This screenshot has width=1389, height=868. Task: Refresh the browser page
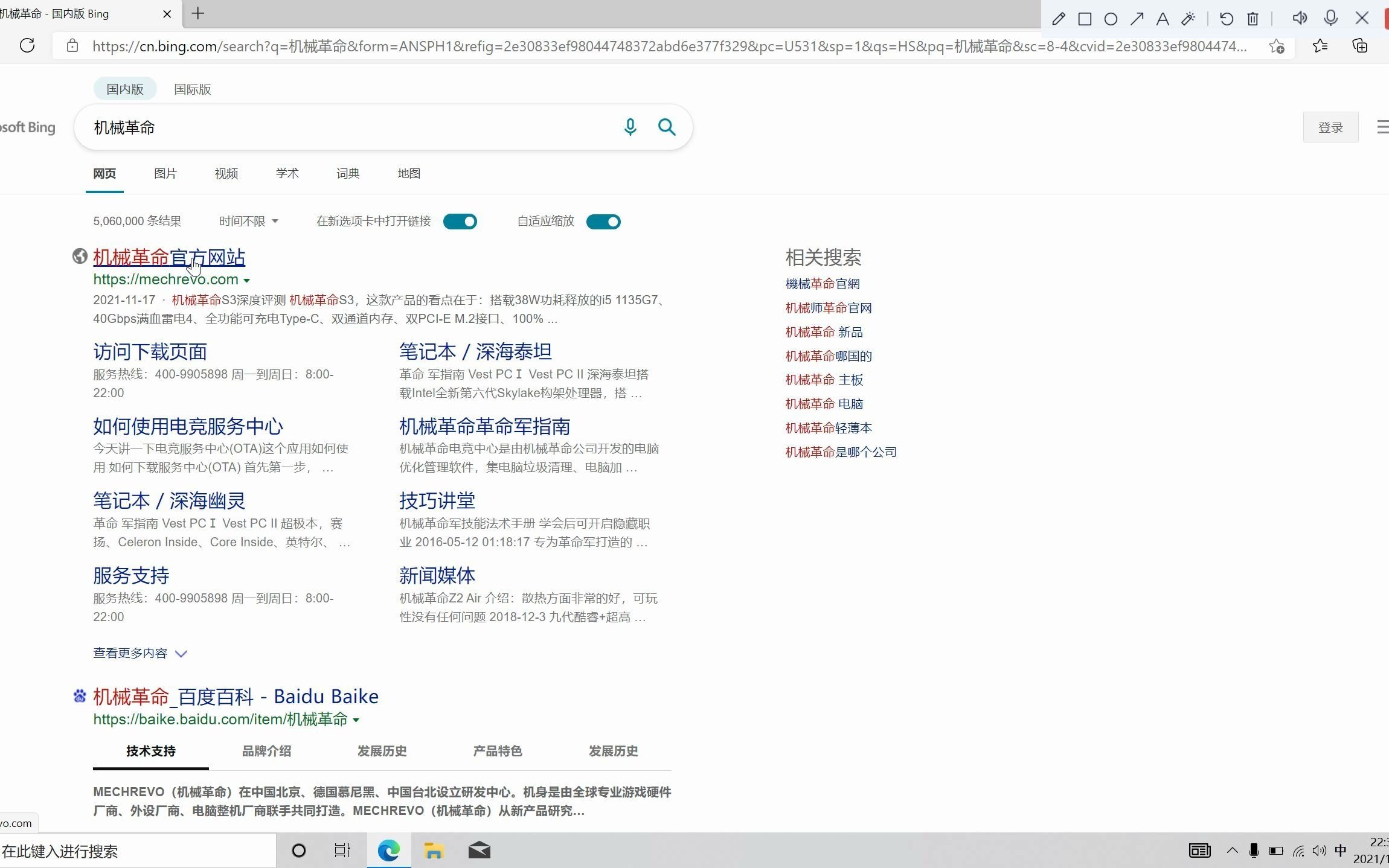point(27,45)
